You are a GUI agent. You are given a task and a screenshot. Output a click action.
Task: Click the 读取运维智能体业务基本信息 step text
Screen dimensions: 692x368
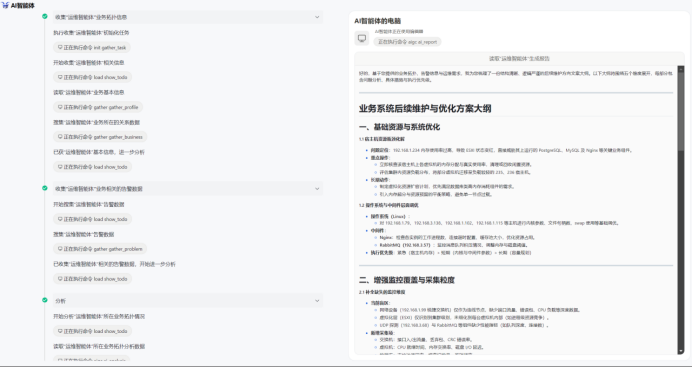[x=89, y=93]
